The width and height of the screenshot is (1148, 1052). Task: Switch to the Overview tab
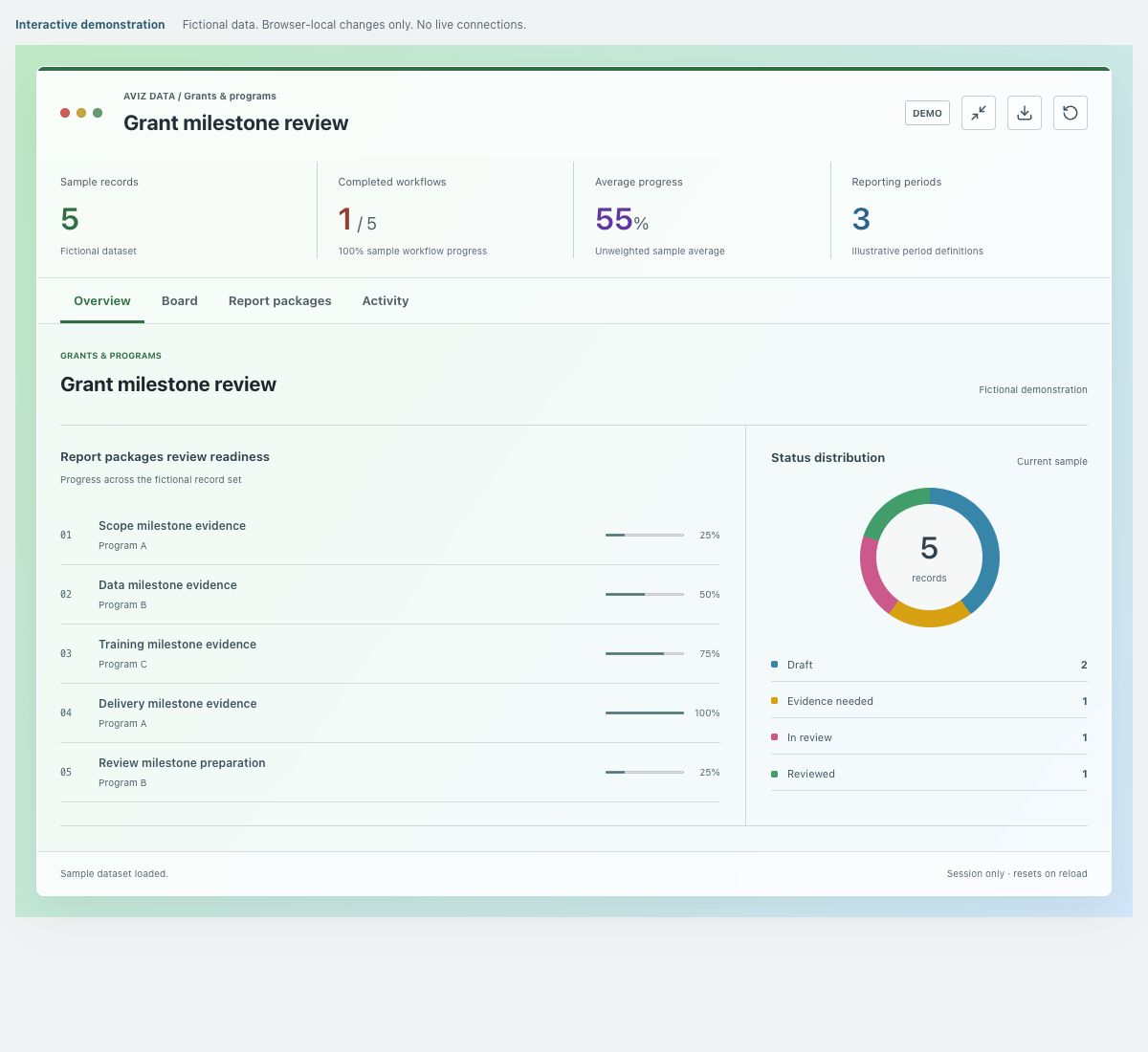(x=102, y=300)
